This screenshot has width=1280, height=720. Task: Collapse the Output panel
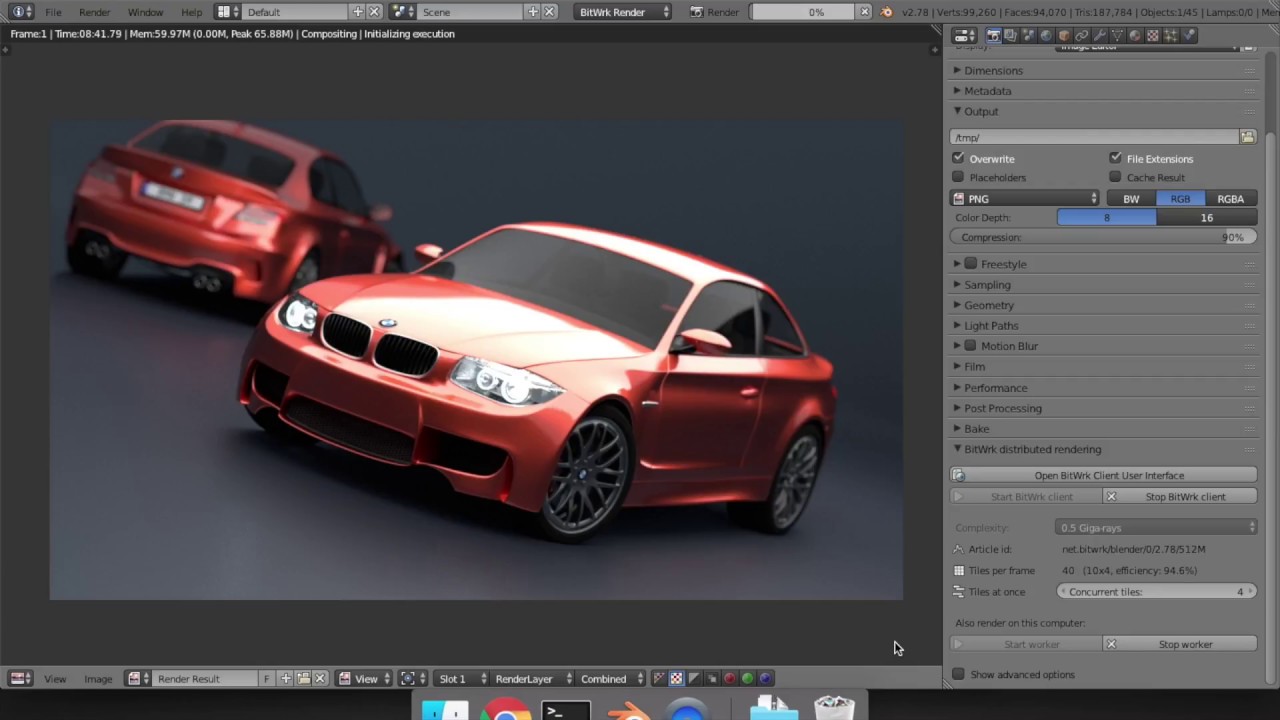point(980,111)
